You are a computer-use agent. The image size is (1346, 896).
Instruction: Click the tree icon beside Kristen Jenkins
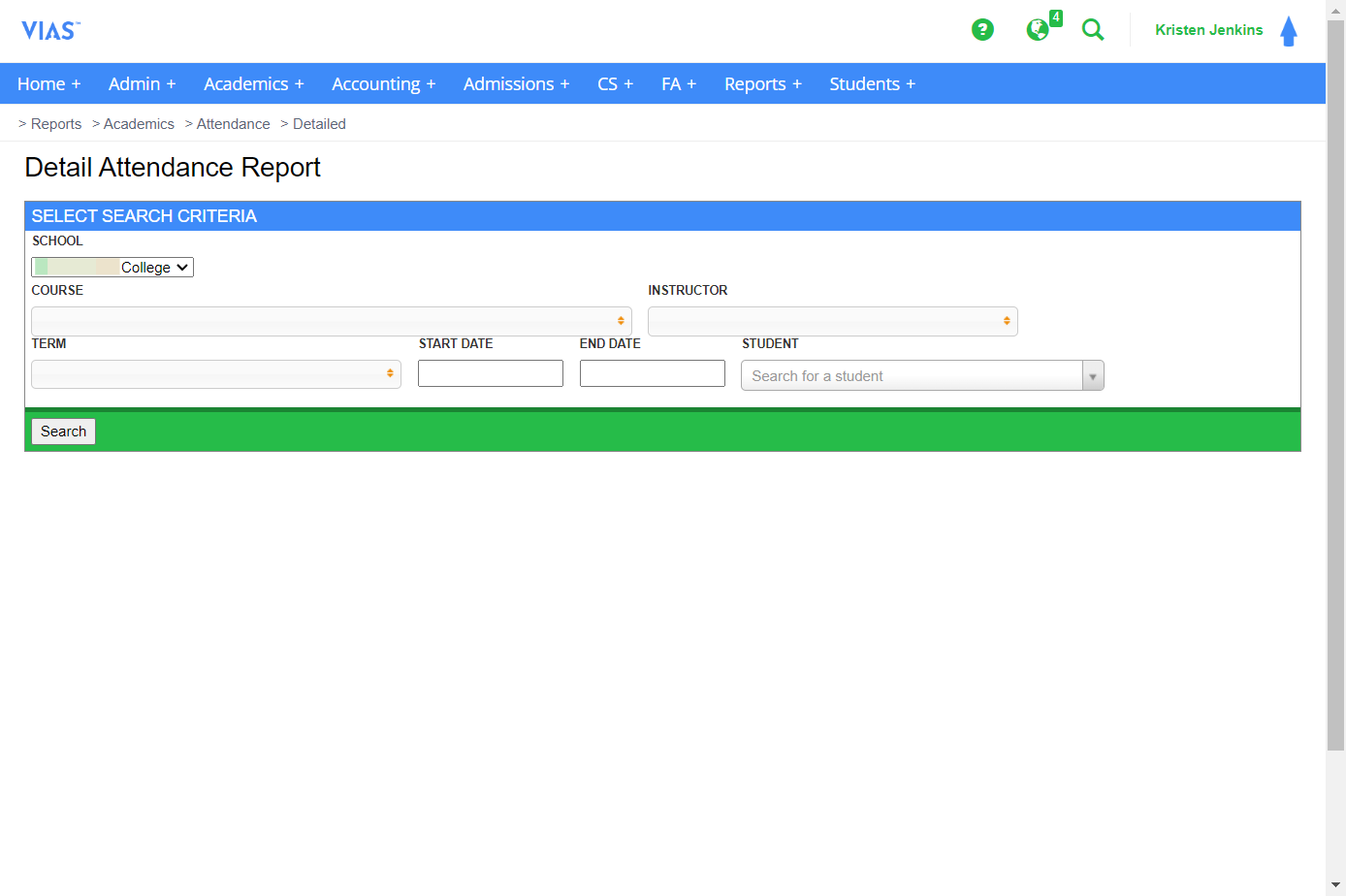coord(1289,30)
